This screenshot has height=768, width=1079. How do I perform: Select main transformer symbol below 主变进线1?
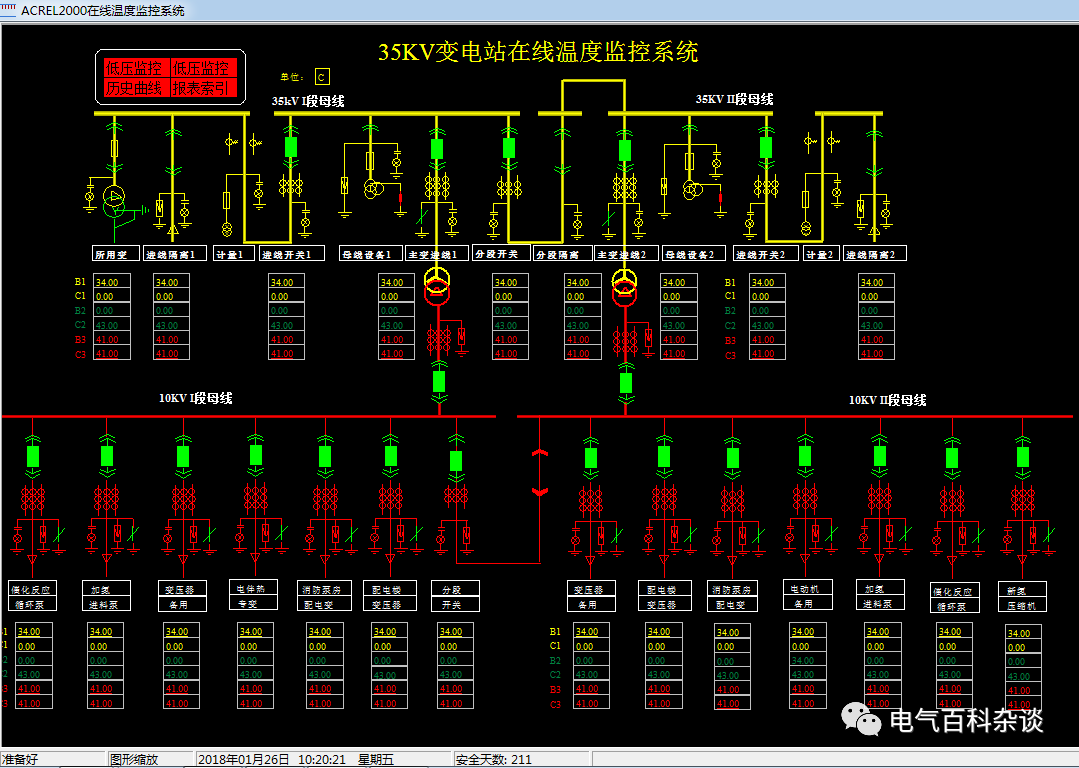pos(436,286)
